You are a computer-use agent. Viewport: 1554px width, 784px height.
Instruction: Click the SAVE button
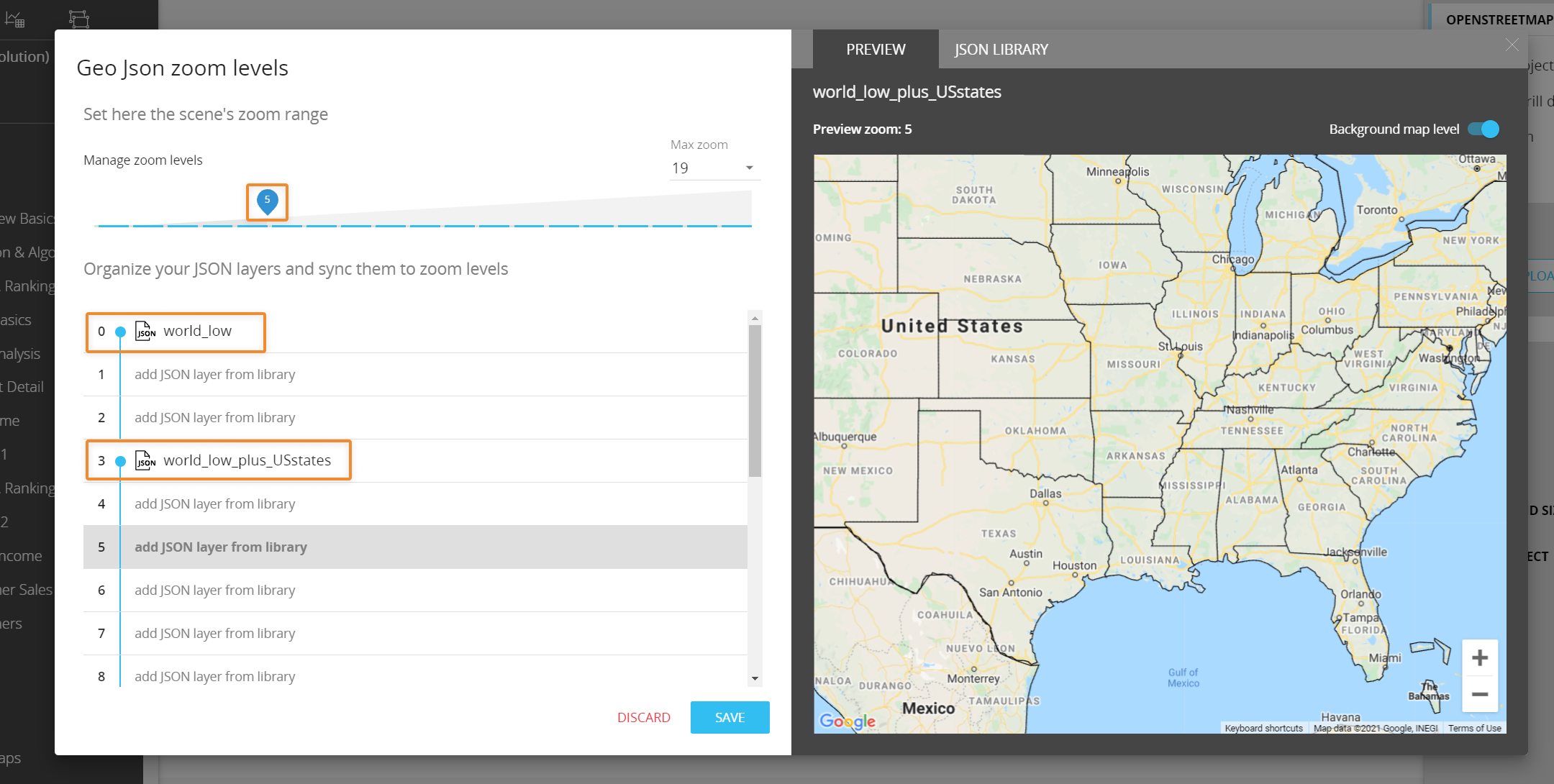pos(730,717)
